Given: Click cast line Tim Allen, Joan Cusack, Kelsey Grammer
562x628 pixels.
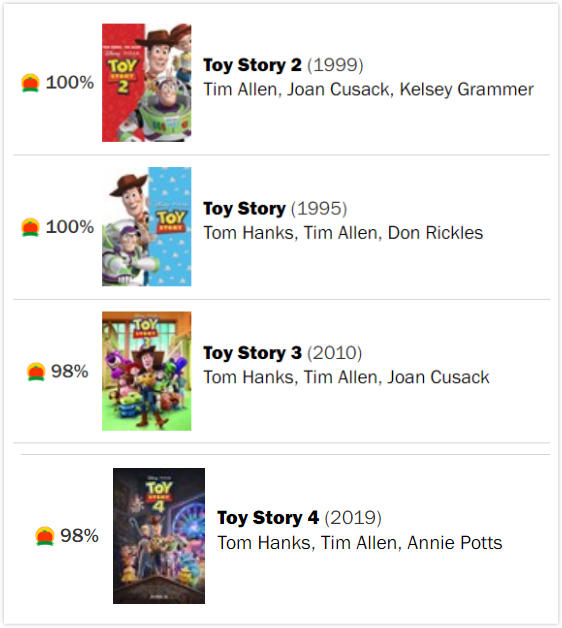Looking at the screenshot, I should click(x=369, y=90).
